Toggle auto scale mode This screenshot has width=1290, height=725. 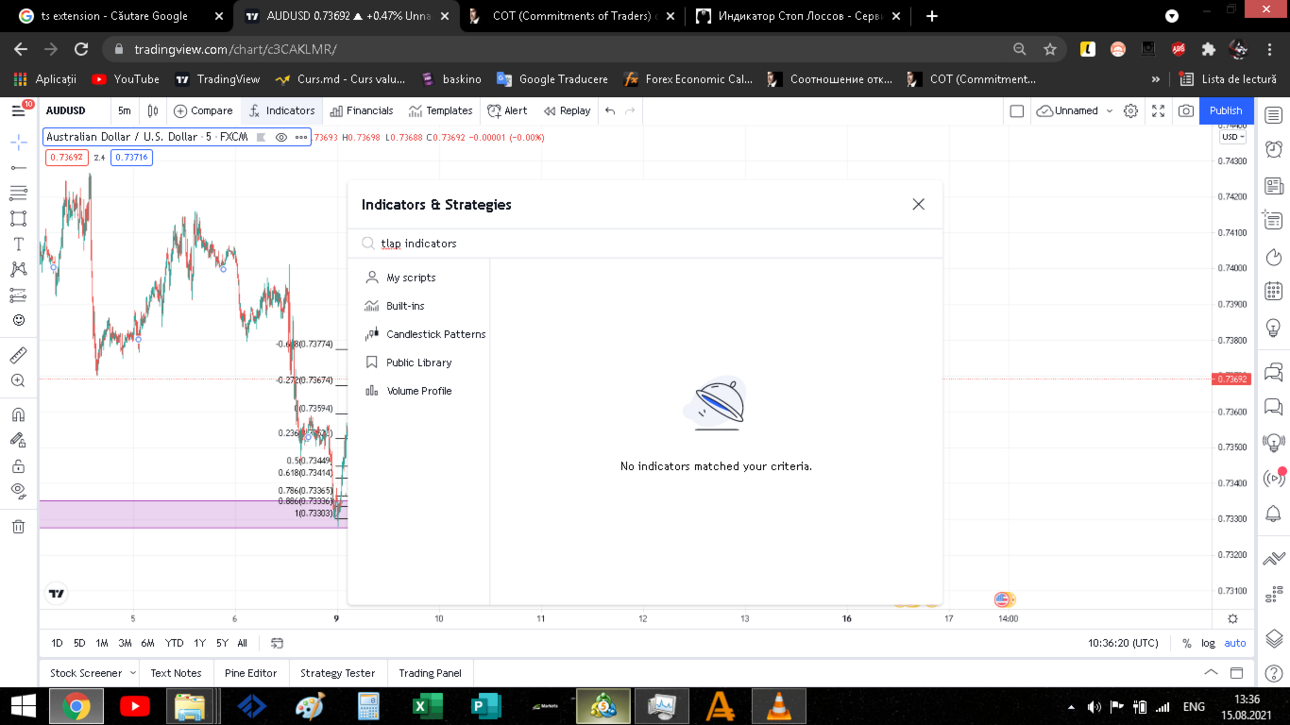point(1235,643)
